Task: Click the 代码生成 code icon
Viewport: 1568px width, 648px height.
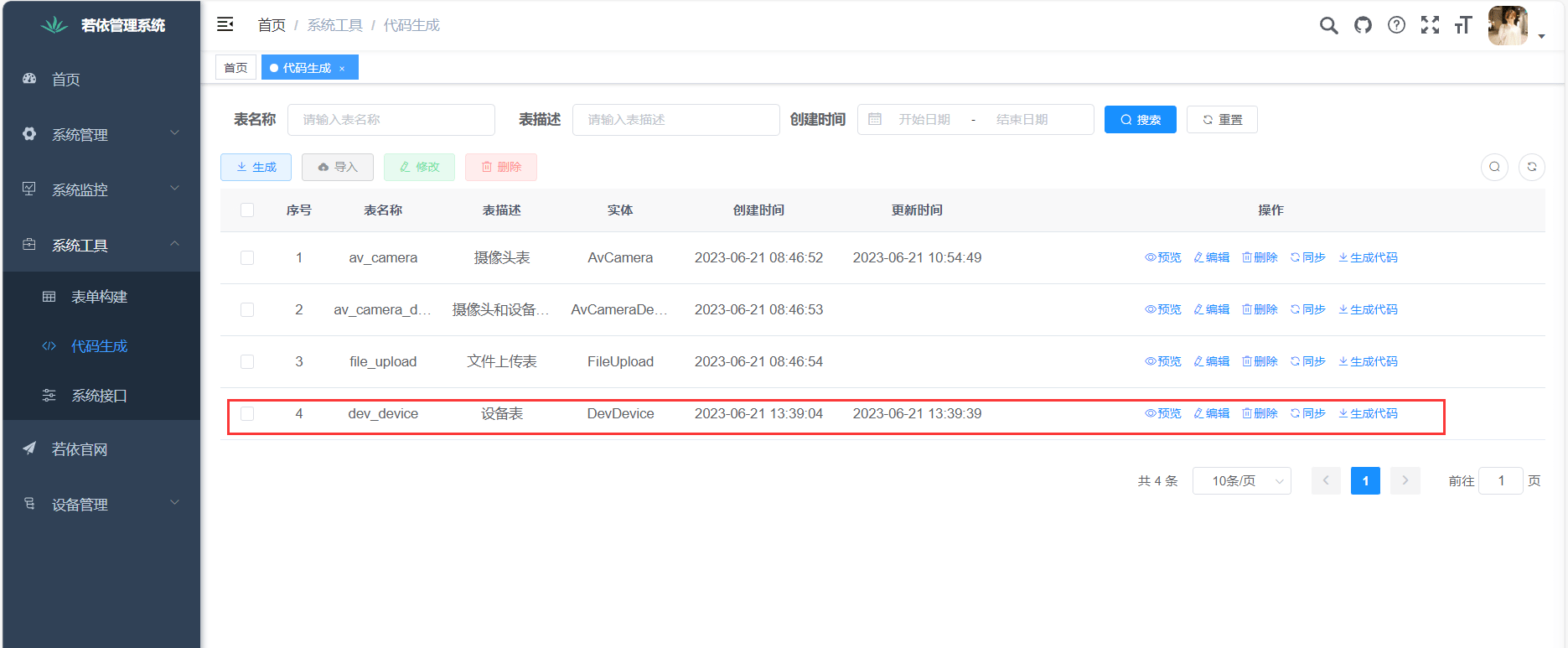Action: click(x=49, y=345)
